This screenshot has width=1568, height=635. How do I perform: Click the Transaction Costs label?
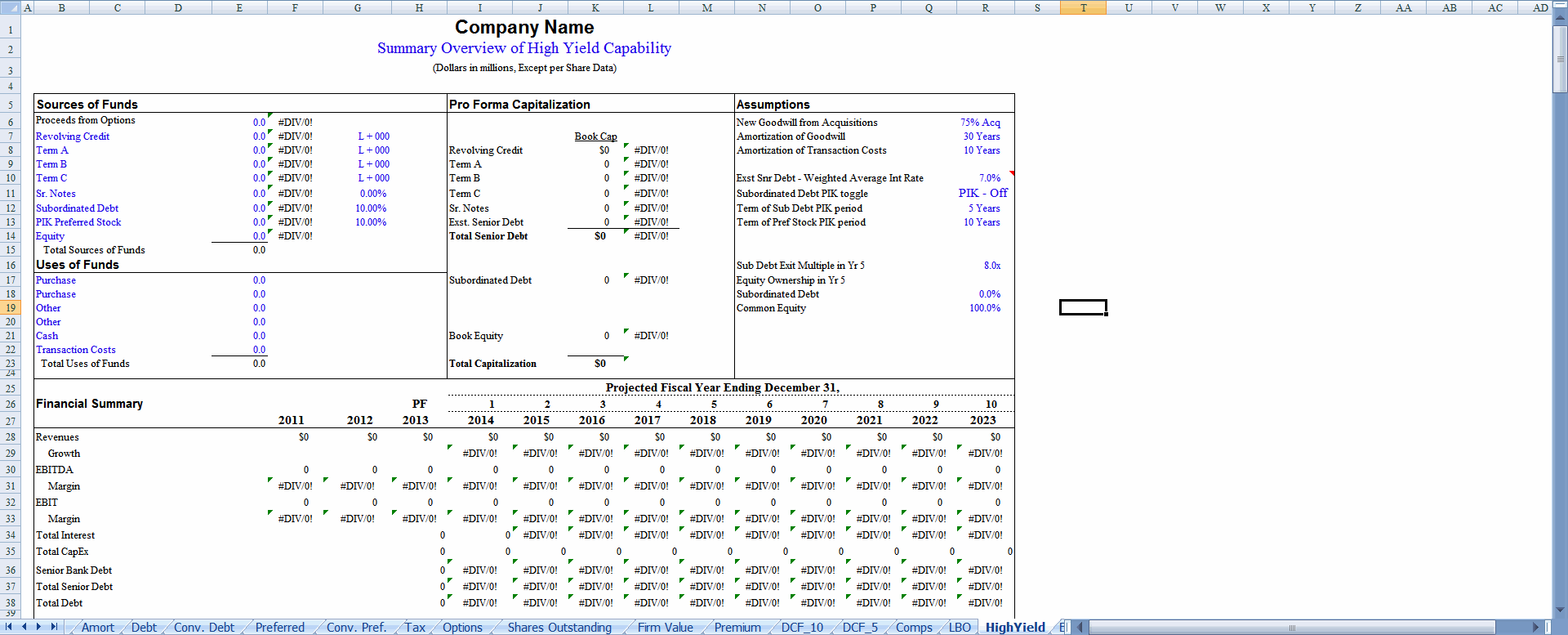click(76, 350)
